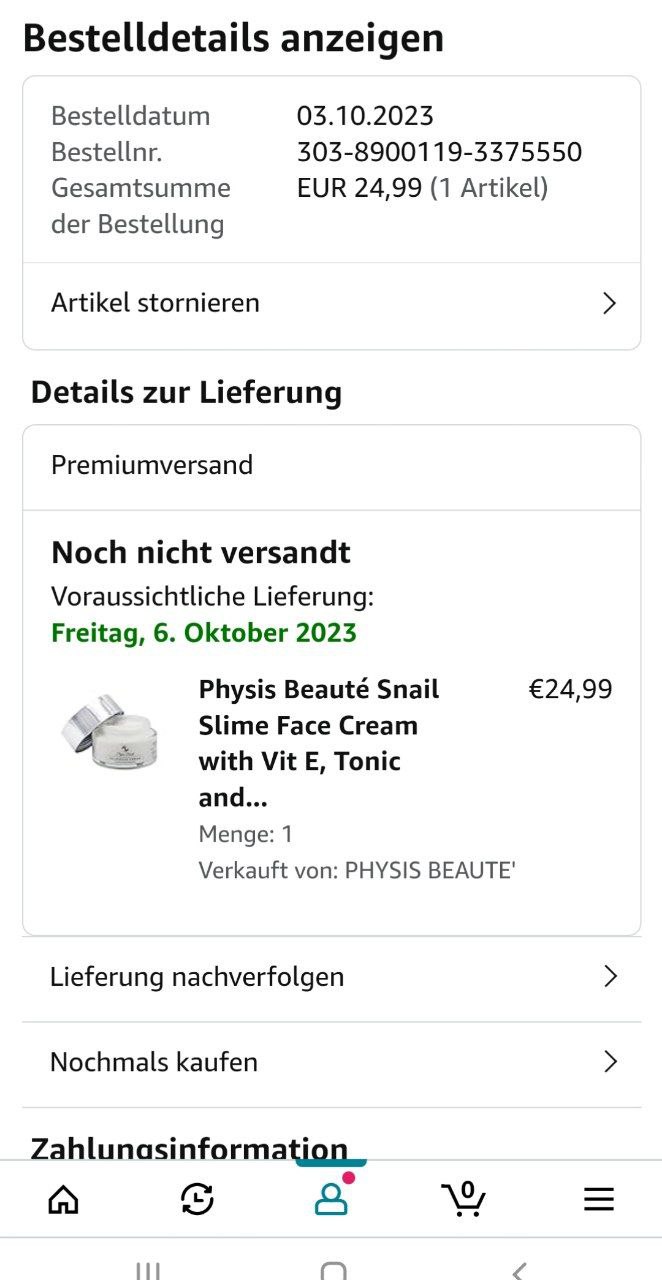Image resolution: width=662 pixels, height=1280 pixels.
Task: Click the chevron next to Artikel stornieren
Action: tap(609, 304)
